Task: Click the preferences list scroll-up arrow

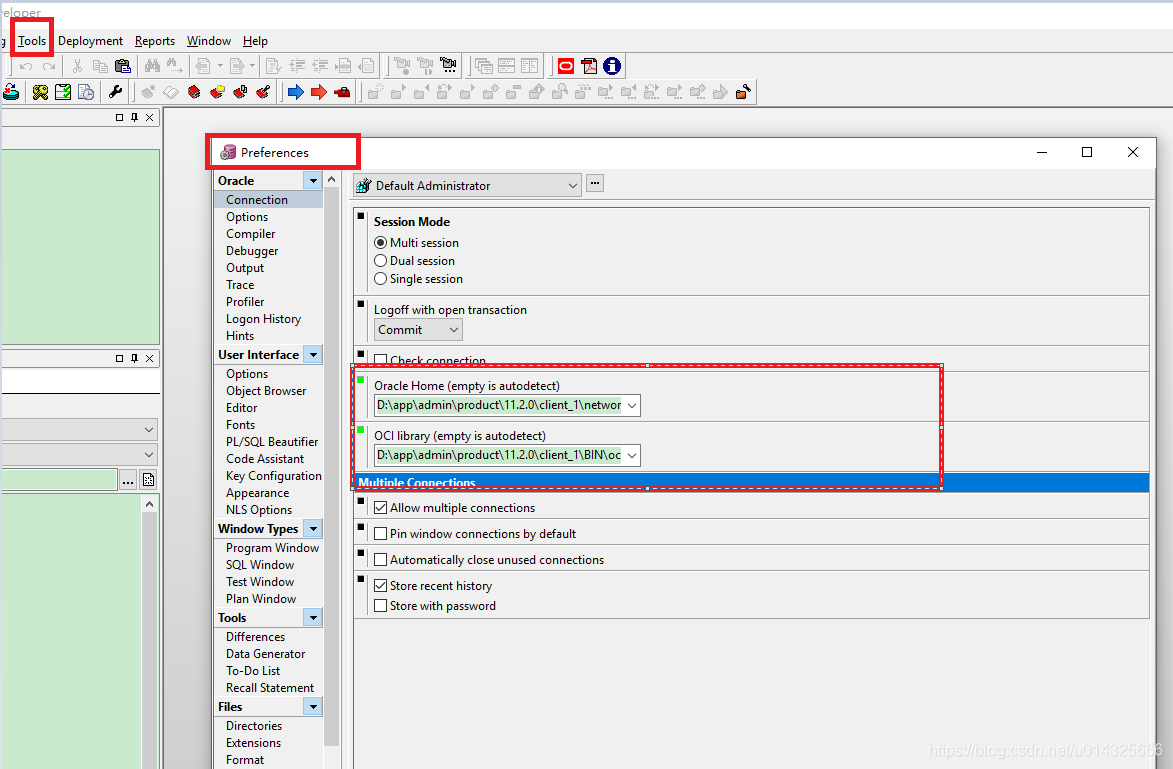Action: (331, 180)
